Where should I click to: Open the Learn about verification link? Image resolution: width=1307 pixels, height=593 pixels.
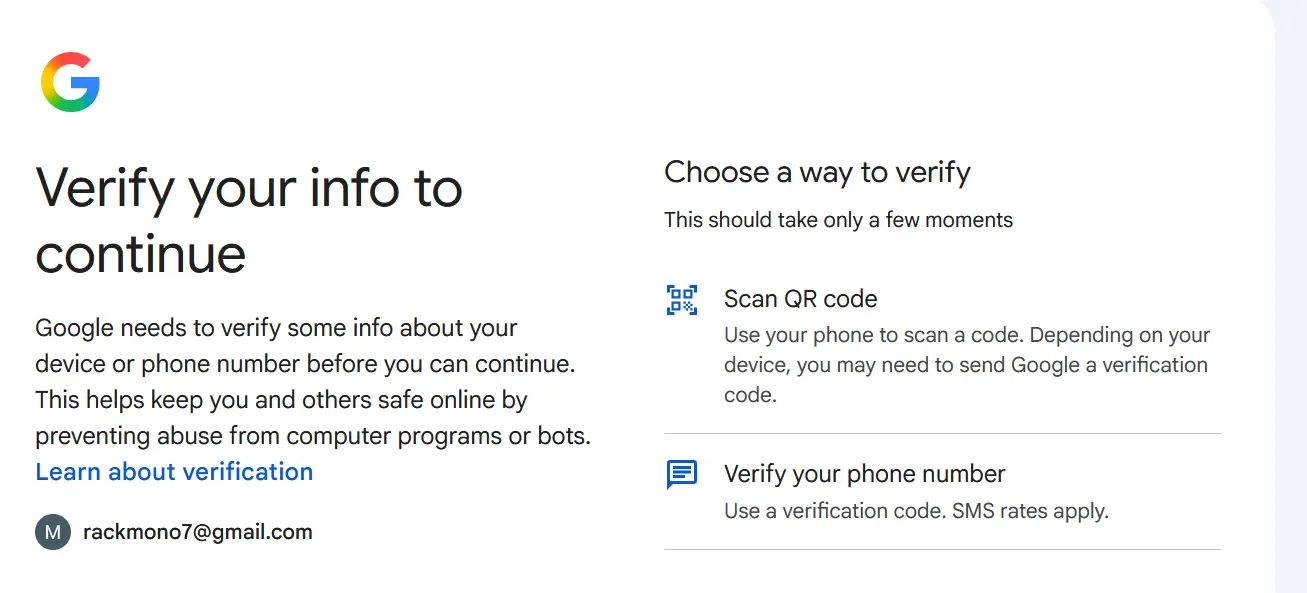pos(174,472)
